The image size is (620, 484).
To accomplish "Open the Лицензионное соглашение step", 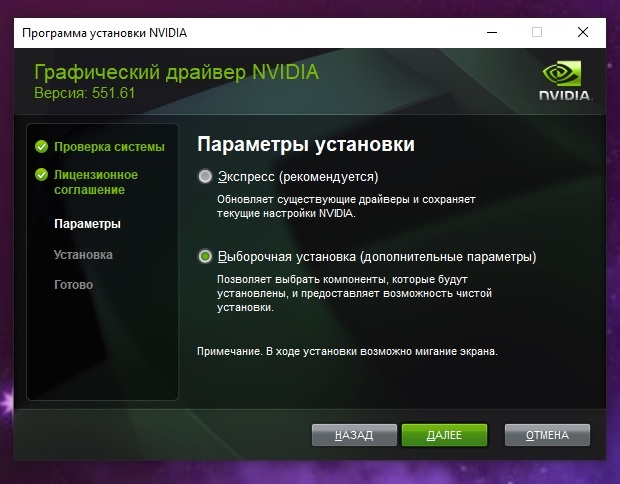I will pos(96,182).
